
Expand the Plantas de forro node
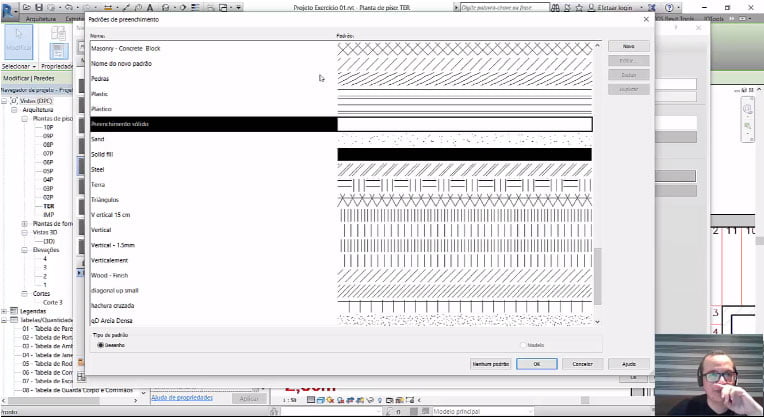coord(24,224)
